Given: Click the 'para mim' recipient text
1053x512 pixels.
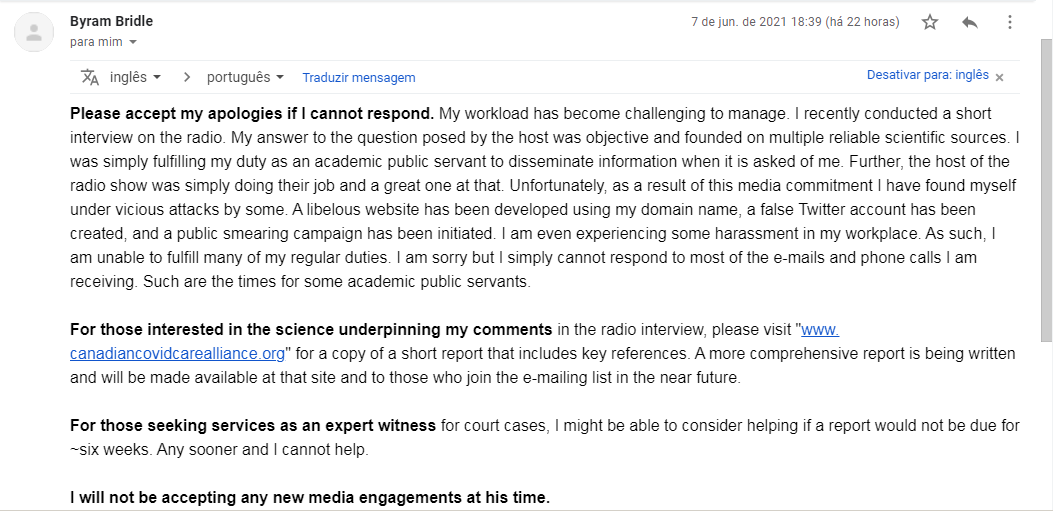Looking at the screenshot, I should pyautogui.click(x=96, y=42).
